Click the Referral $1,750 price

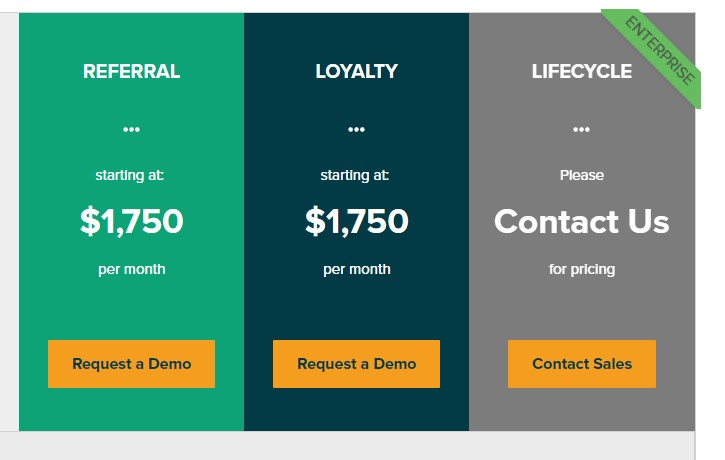(131, 221)
